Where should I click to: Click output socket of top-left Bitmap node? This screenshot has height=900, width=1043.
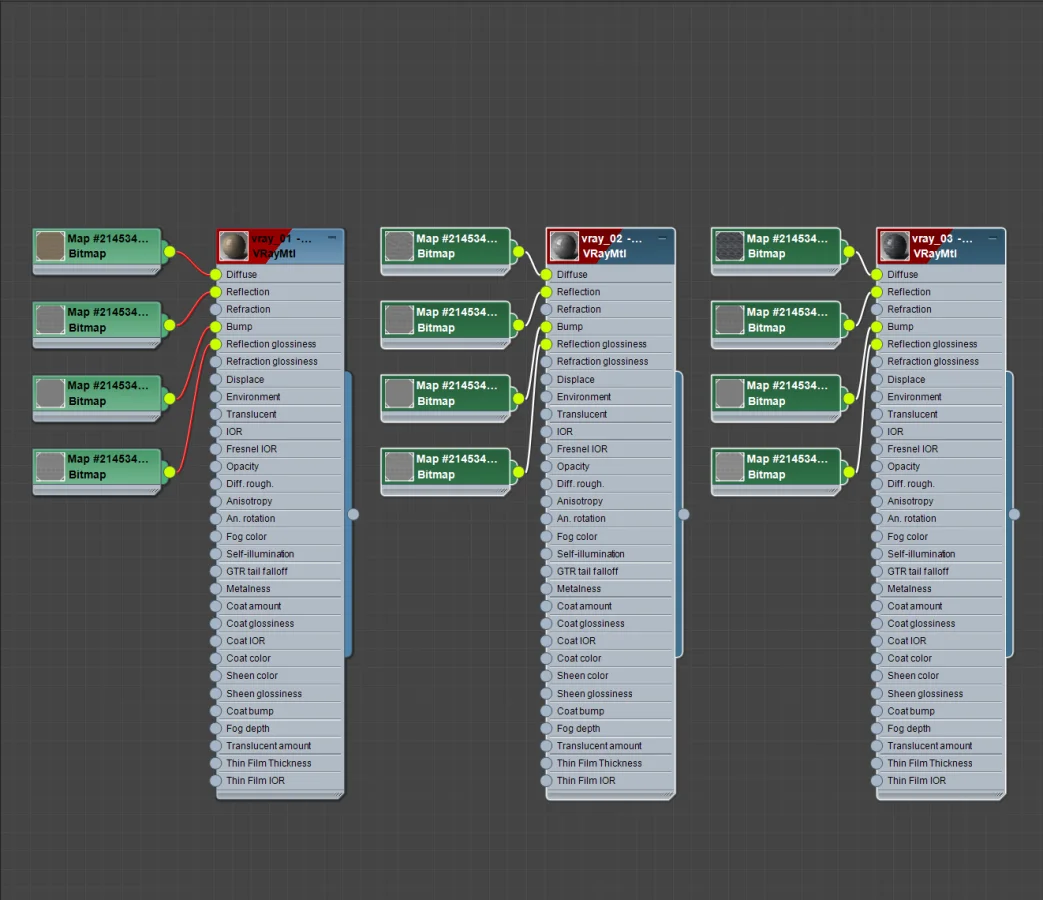coord(170,251)
